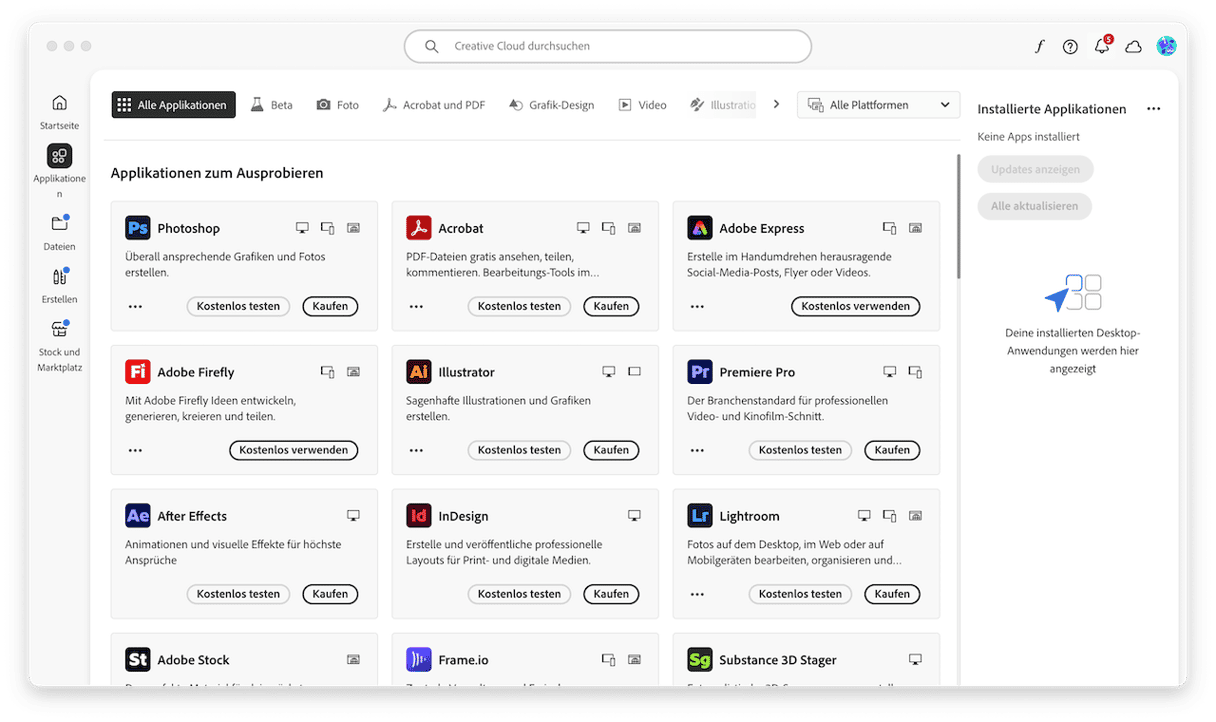
Task: Click Kostenlos testen for Illustrator
Action: tap(519, 450)
